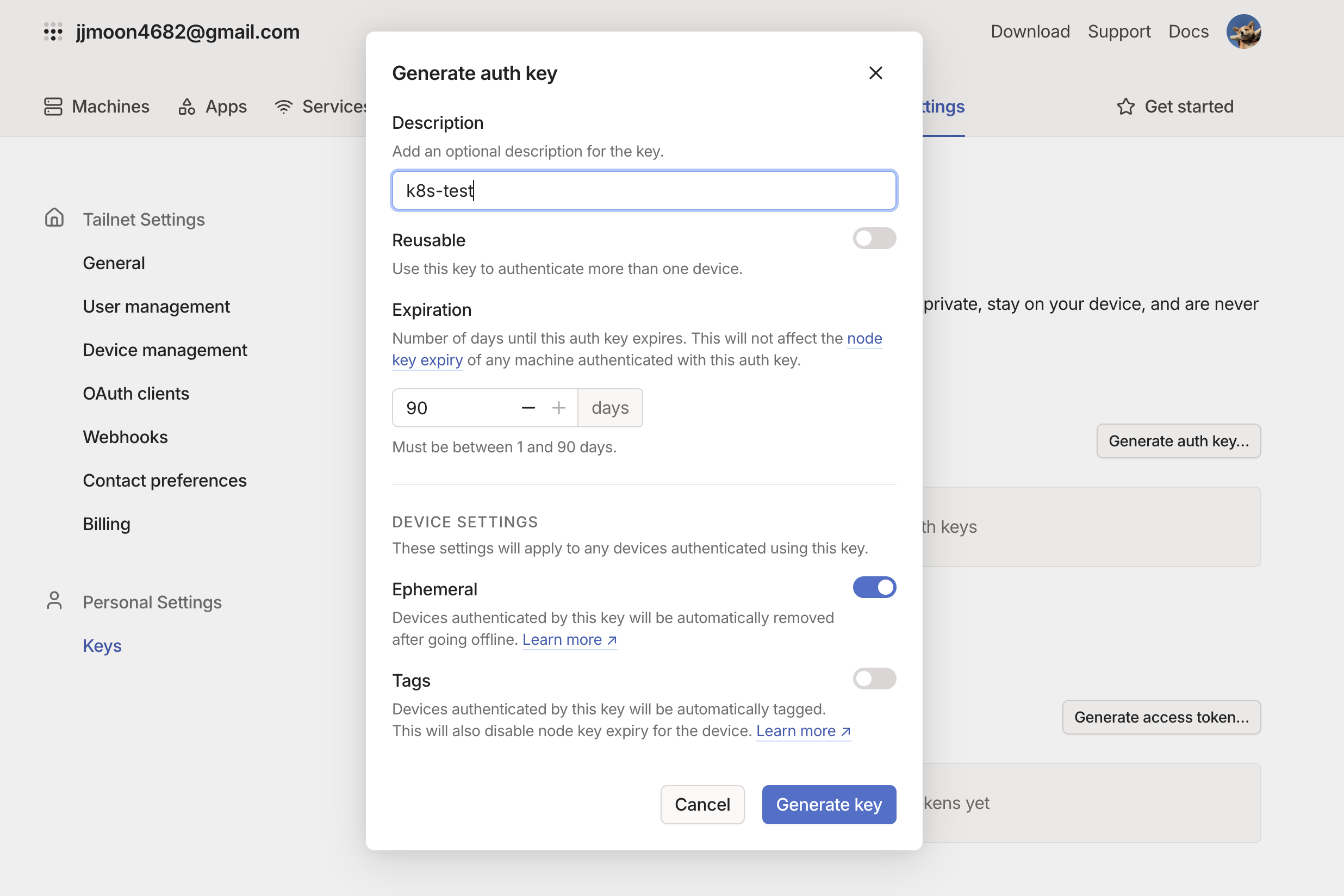
Task: Decrease expiration days with minus
Action: coord(528,408)
